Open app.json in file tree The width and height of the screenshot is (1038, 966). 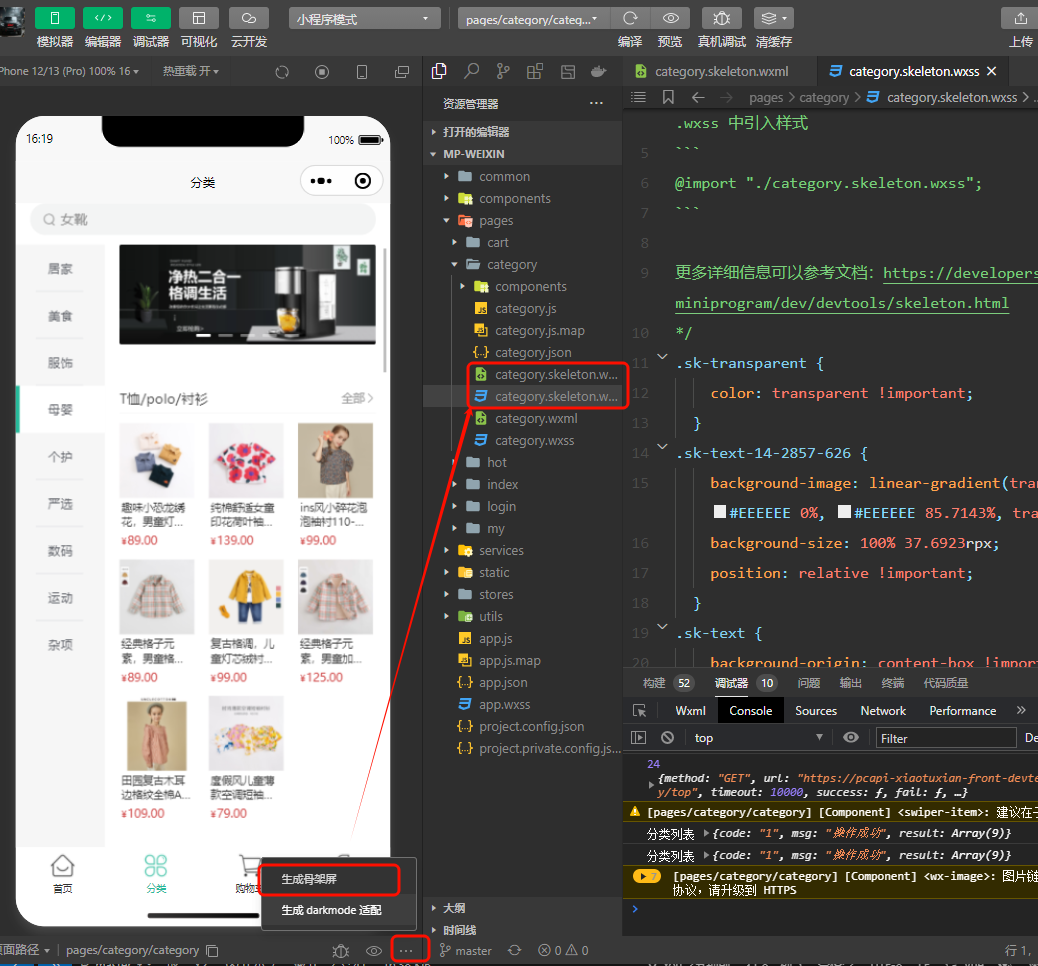click(x=503, y=683)
